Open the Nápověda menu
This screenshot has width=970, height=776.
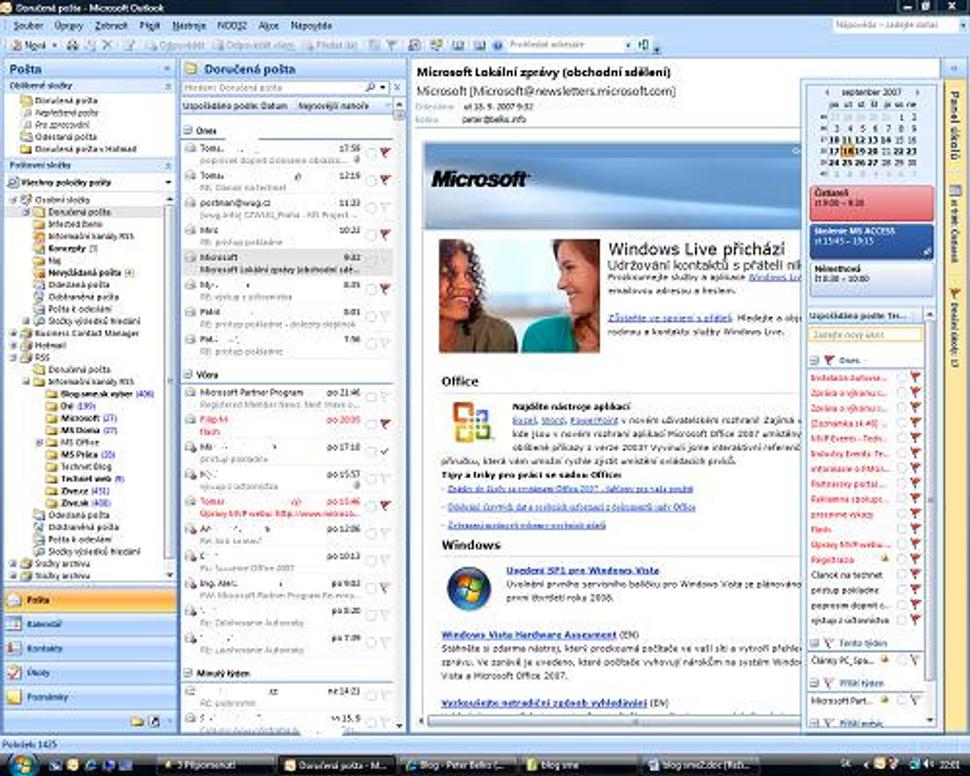(x=311, y=25)
